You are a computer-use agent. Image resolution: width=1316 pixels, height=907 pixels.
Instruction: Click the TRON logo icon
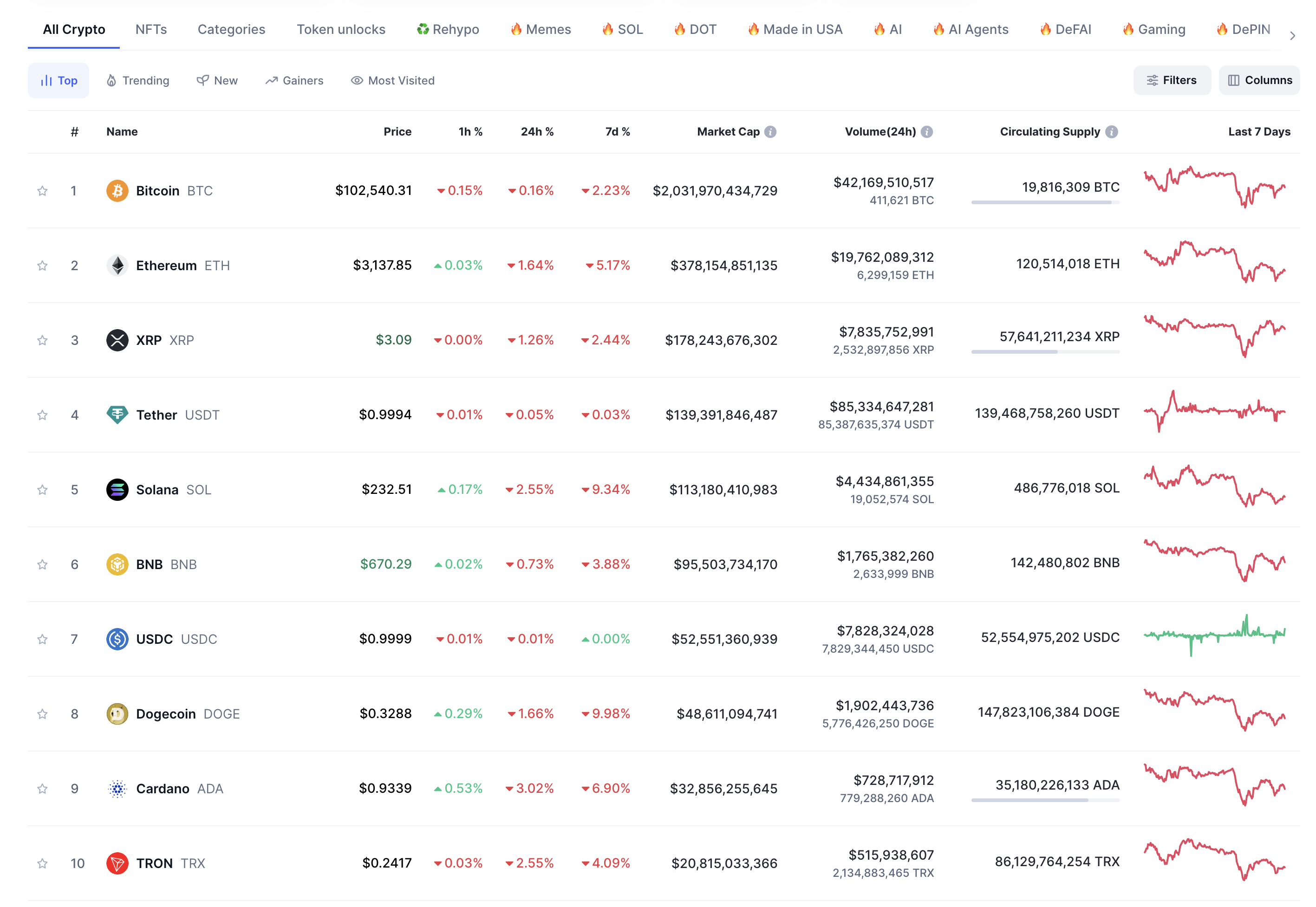(117, 863)
